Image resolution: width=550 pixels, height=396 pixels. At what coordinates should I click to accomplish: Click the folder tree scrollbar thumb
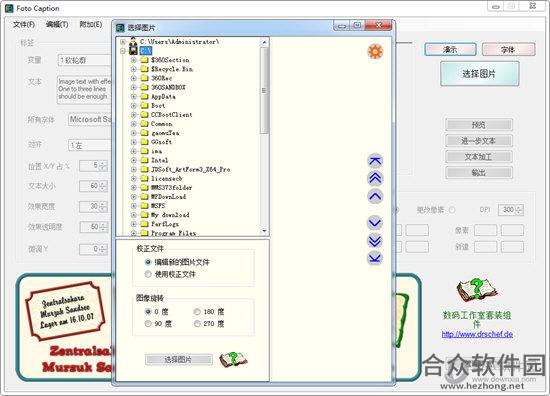pos(264,90)
